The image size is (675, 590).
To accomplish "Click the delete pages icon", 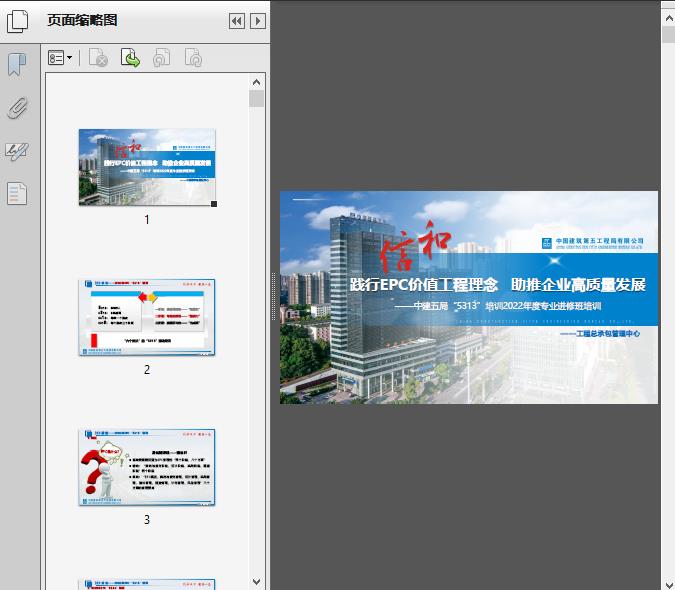I will pos(98,58).
